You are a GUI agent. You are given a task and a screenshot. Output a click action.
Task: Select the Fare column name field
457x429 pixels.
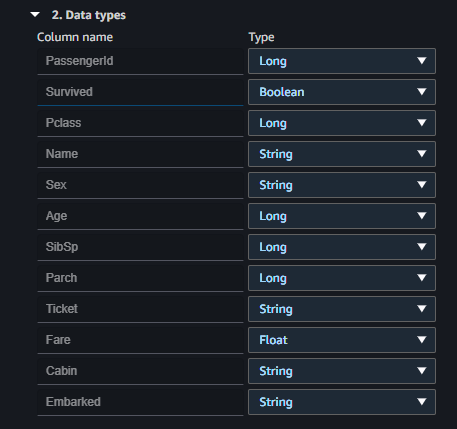(x=140, y=340)
